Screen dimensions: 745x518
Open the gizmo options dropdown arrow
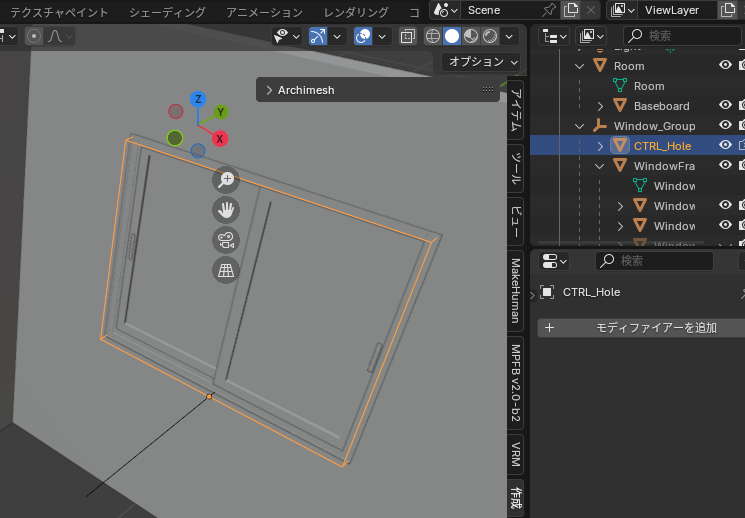pos(337,36)
